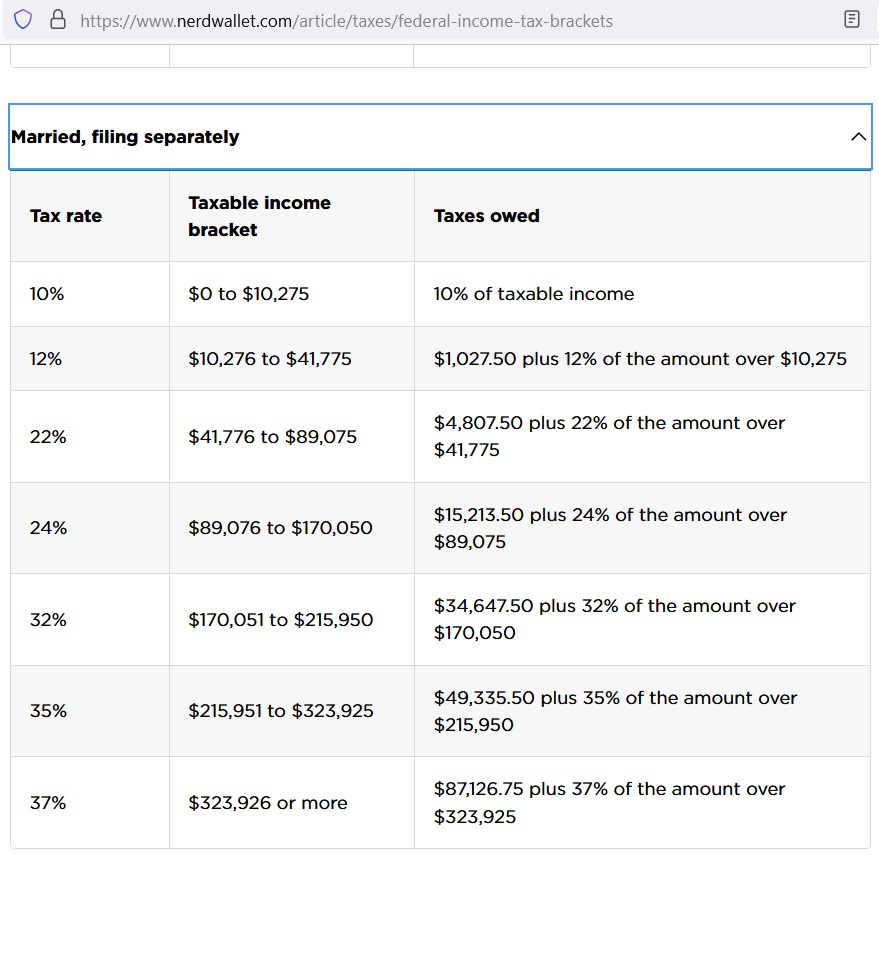Click the 'Married, filing separately' heading

(x=125, y=137)
